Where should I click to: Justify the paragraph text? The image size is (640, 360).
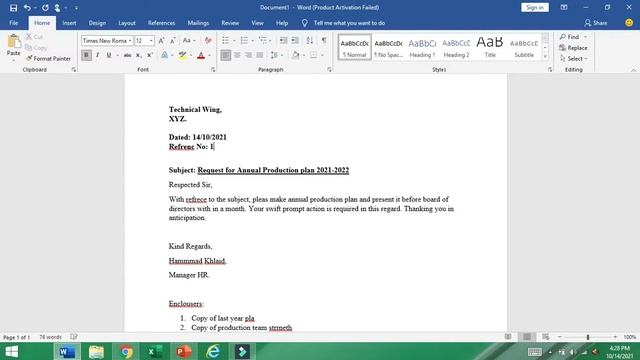260,55
